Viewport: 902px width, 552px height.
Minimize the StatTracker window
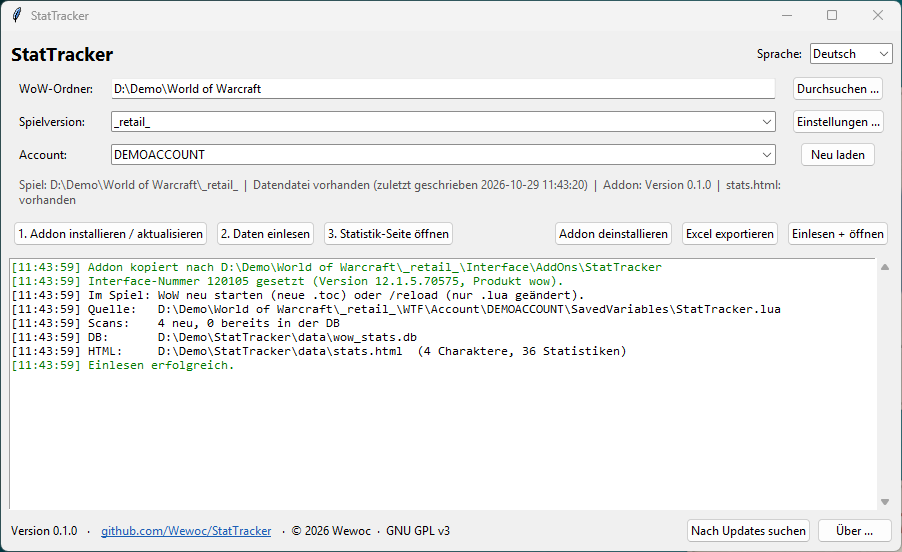pyautogui.click(x=787, y=16)
